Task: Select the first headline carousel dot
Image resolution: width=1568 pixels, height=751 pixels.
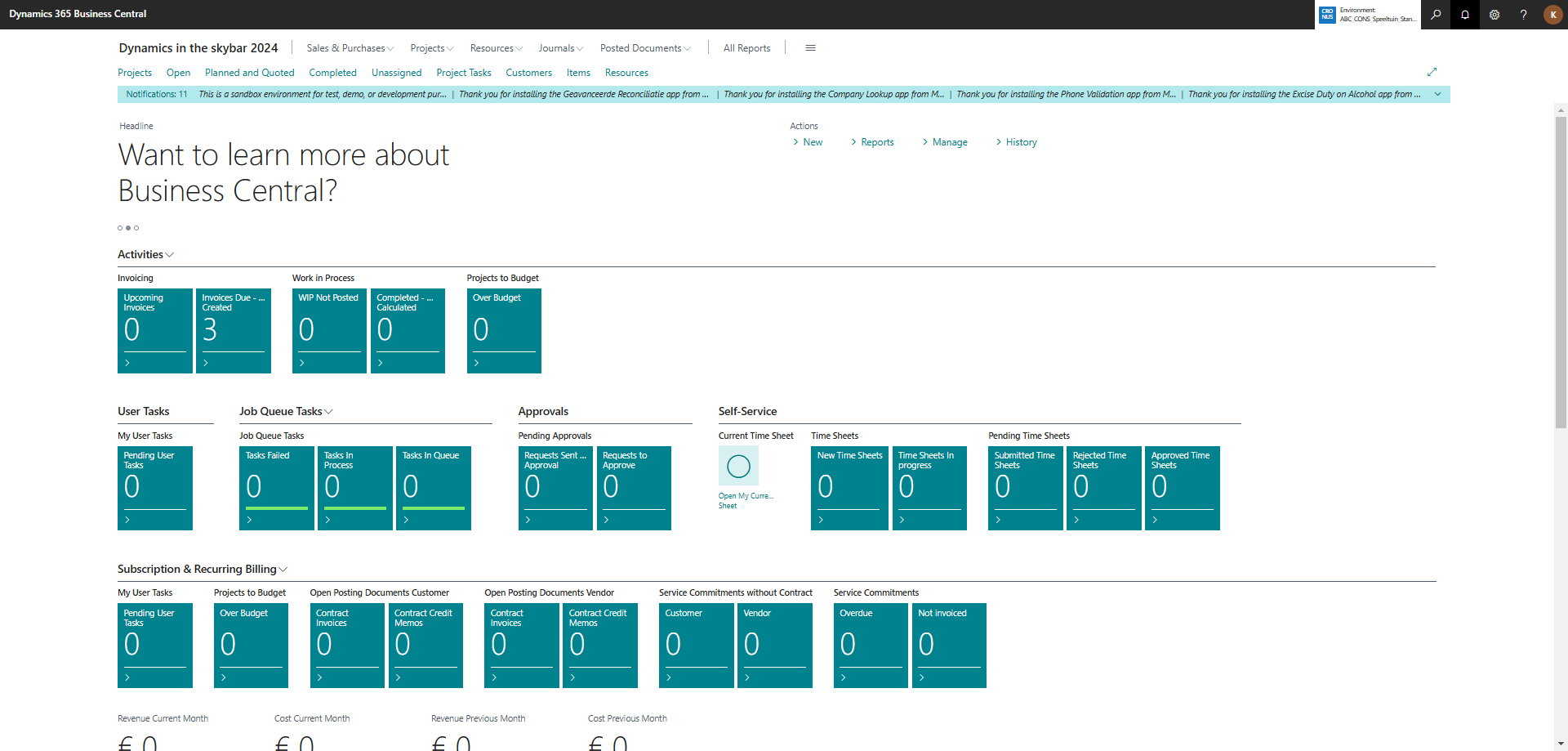Action: 120,228
